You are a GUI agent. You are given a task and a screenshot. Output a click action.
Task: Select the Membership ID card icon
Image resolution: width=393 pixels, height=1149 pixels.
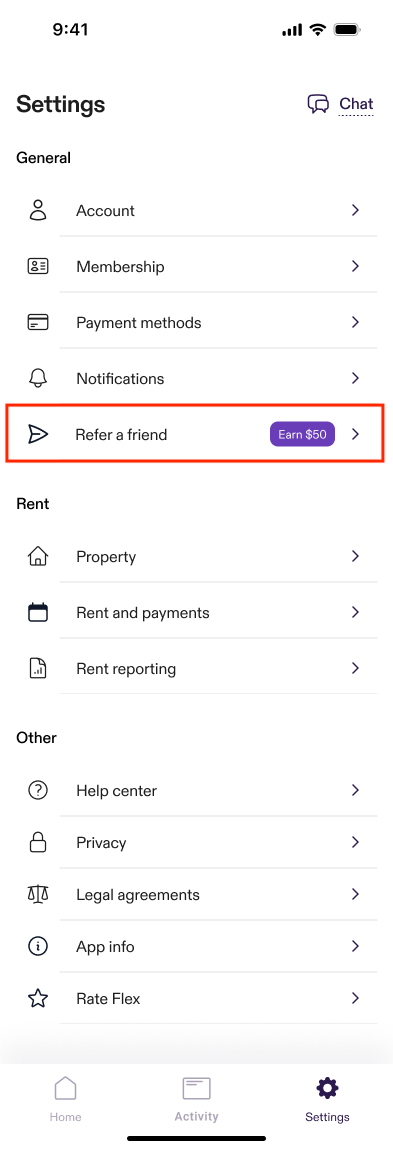coord(37,266)
